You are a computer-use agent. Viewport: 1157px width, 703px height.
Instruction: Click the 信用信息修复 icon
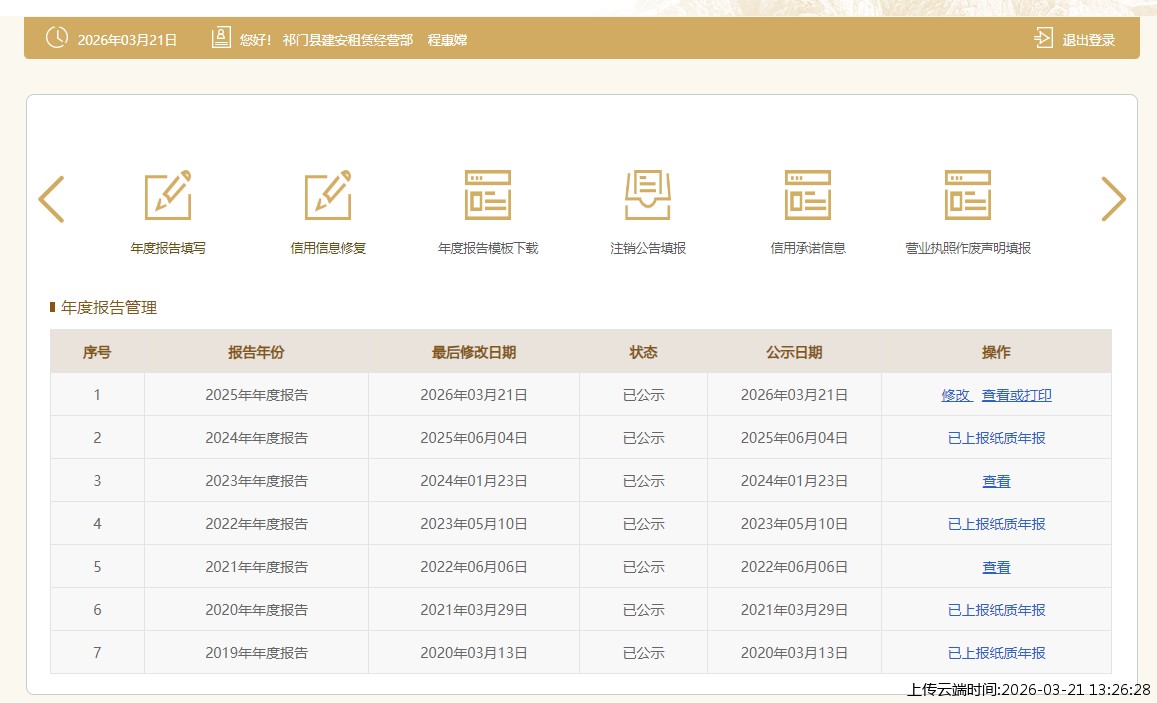328,195
